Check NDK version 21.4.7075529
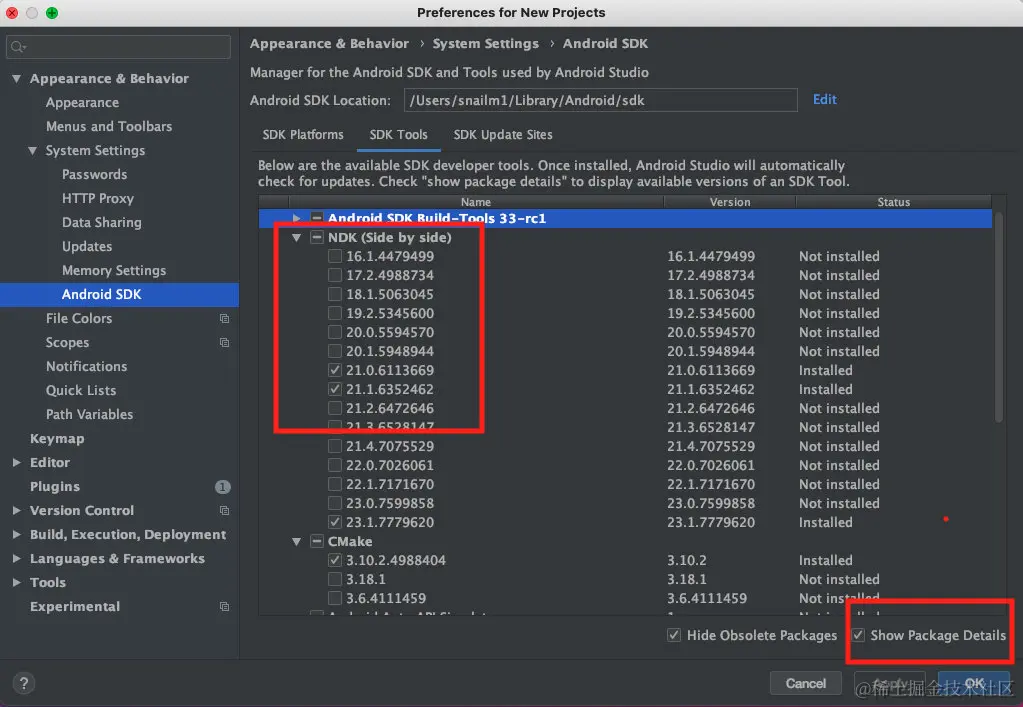Screen dimensions: 1023x707 [335, 446]
